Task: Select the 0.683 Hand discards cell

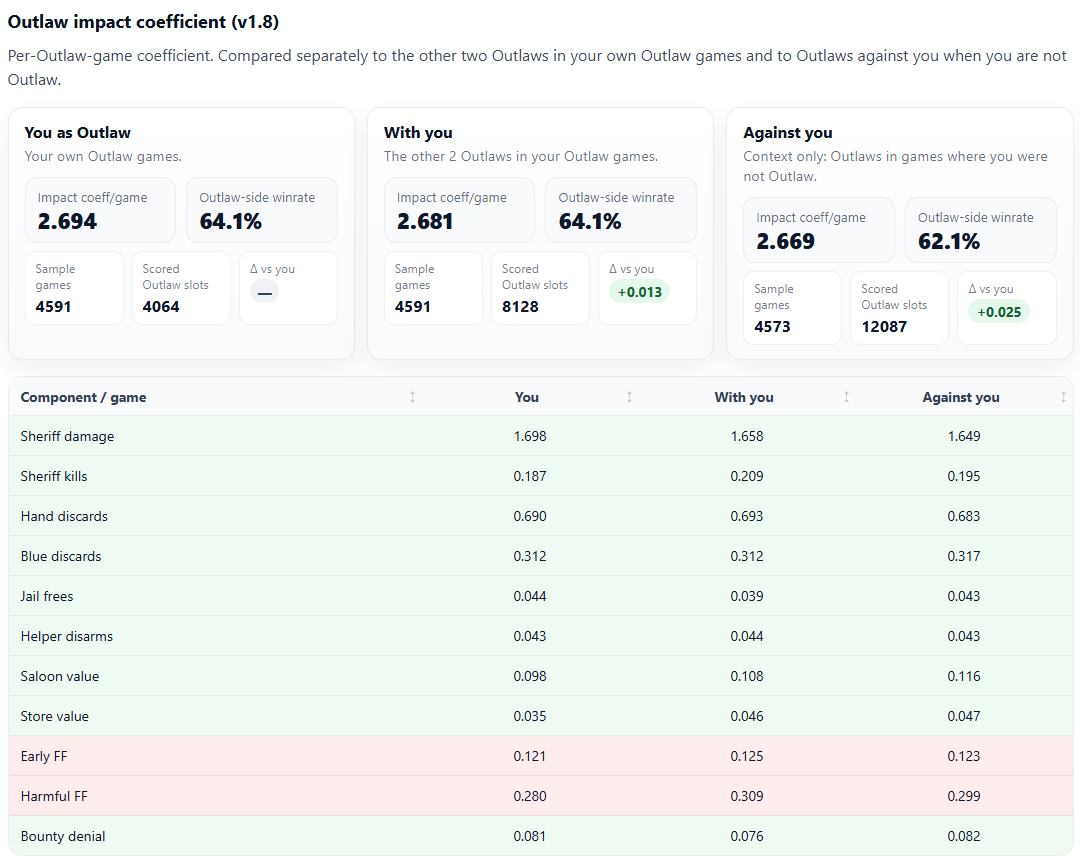Action: point(964,517)
